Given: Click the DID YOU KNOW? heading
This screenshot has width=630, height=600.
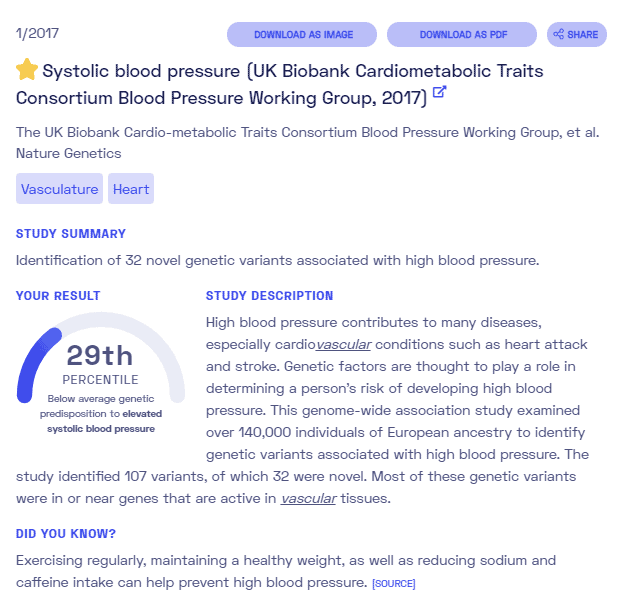Looking at the screenshot, I should coord(66,533).
